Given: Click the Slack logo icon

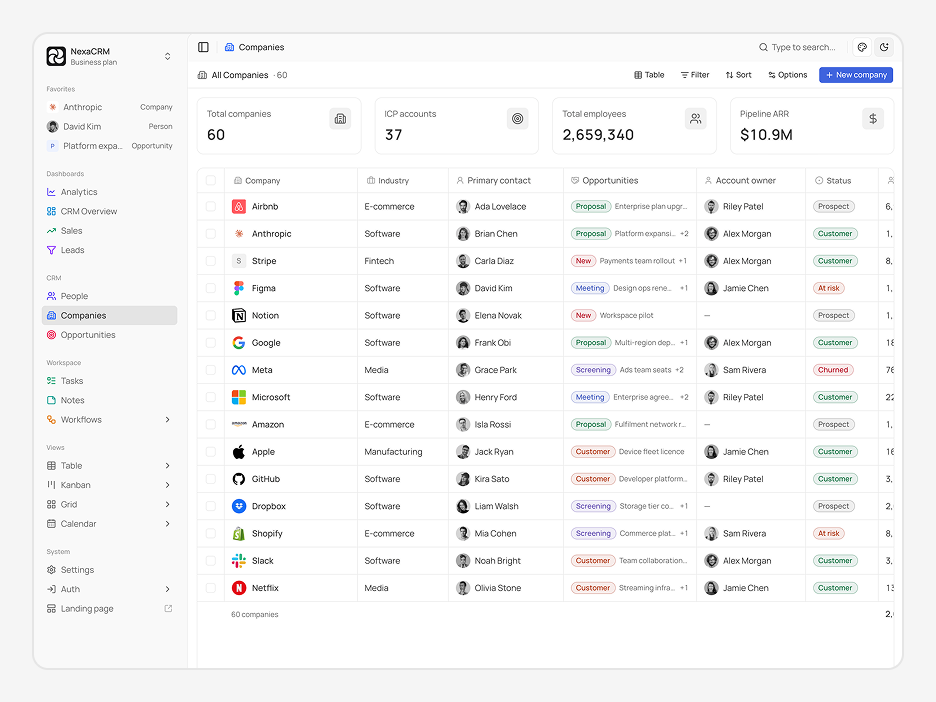Looking at the screenshot, I should [x=239, y=561].
